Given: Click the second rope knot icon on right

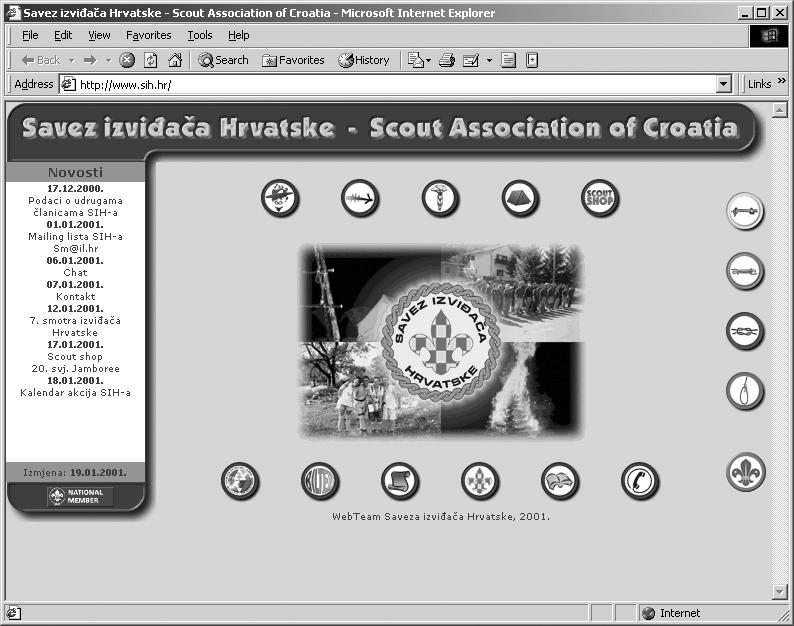Looking at the screenshot, I should pyautogui.click(x=745, y=271).
